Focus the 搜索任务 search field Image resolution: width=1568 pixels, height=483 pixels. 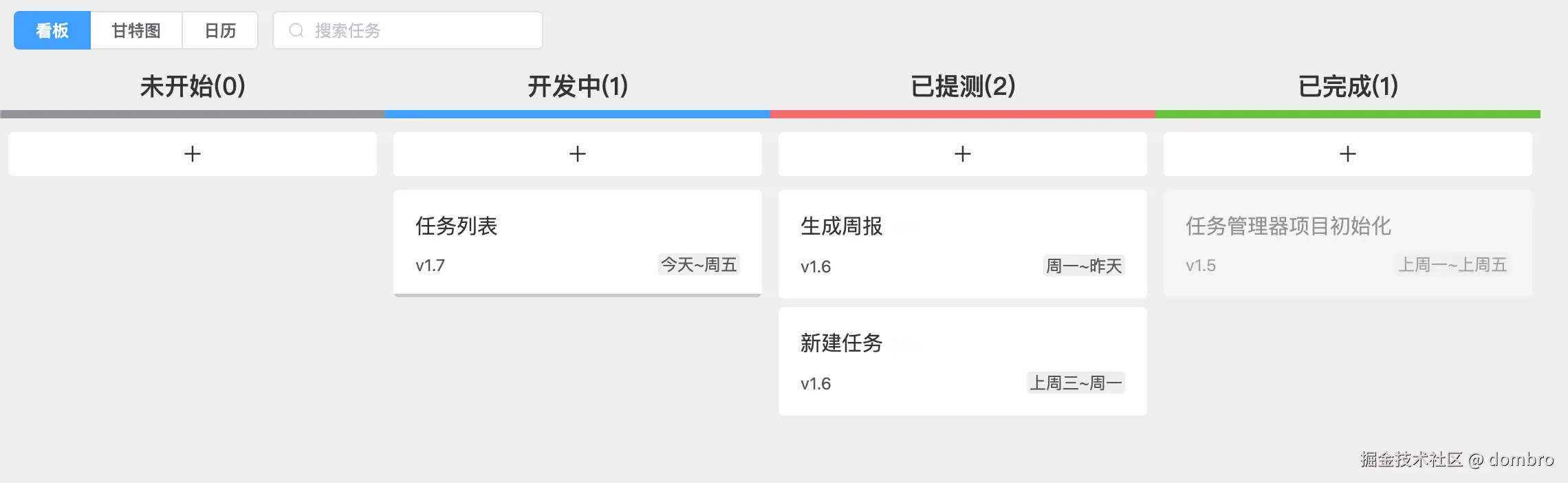click(x=420, y=30)
